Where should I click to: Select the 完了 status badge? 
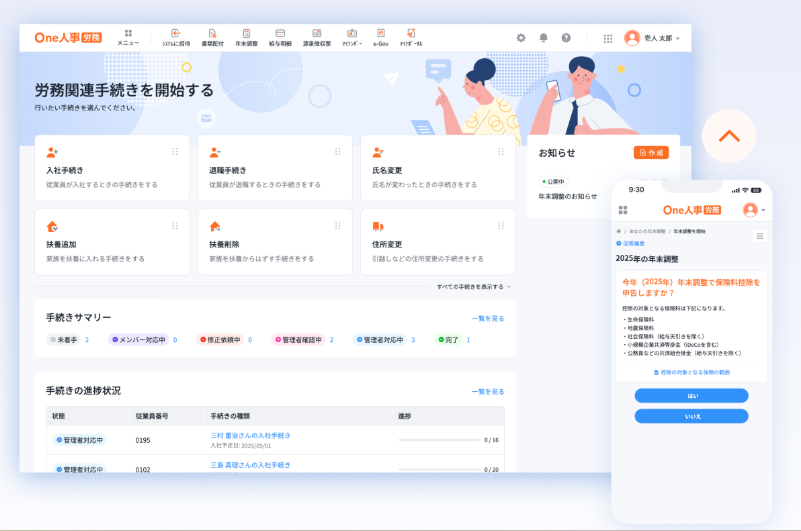448,340
